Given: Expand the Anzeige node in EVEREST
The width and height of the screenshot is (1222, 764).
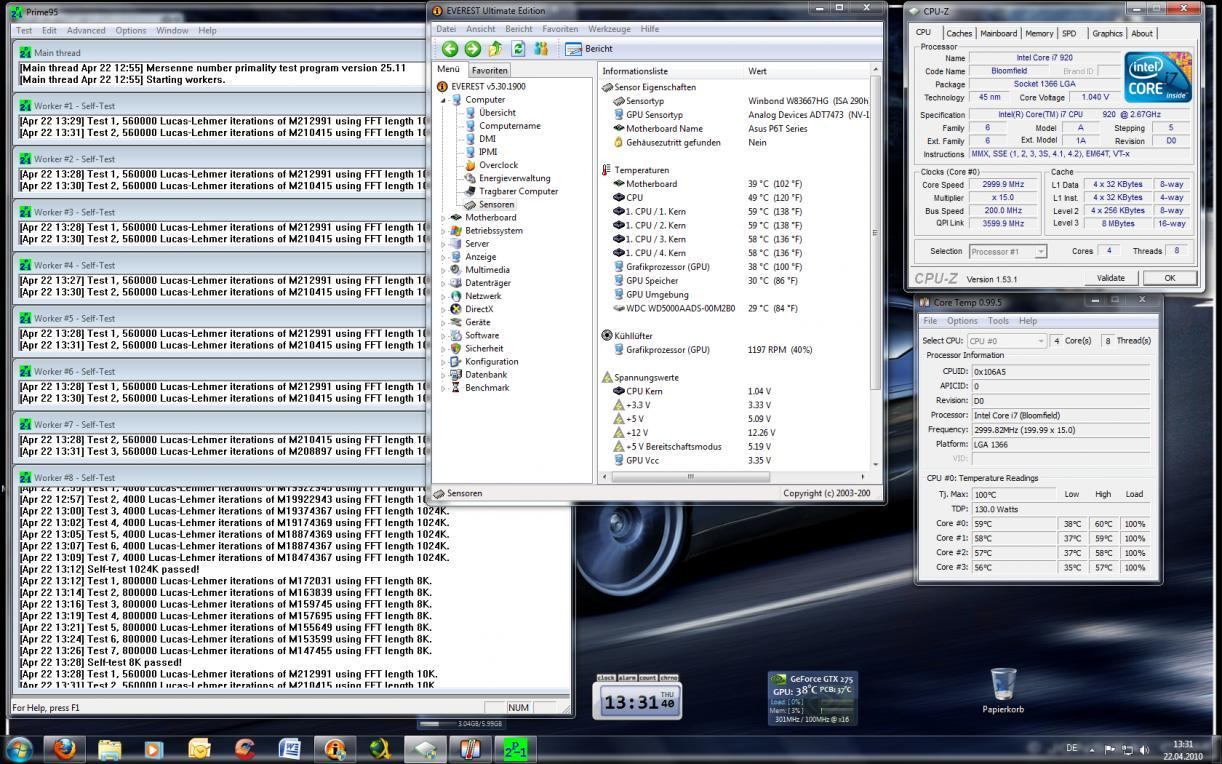Looking at the screenshot, I should (444, 256).
